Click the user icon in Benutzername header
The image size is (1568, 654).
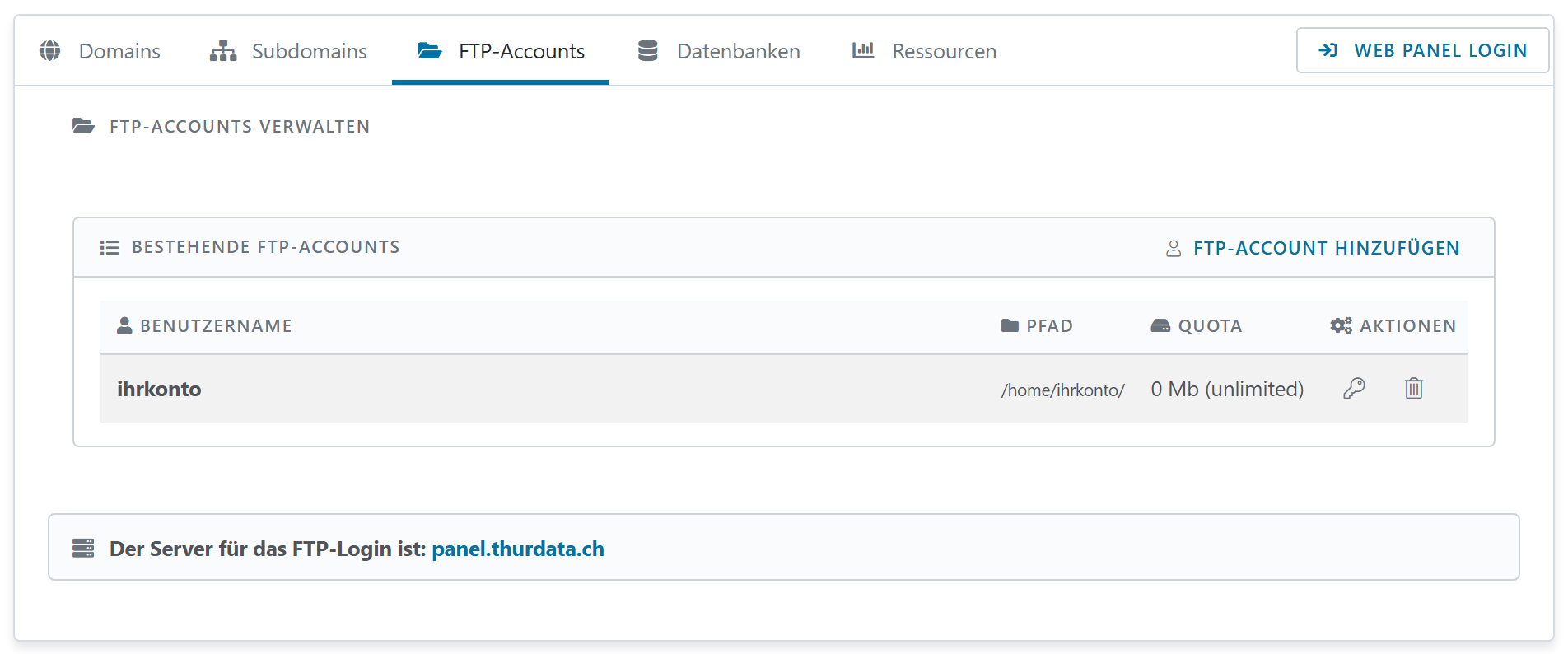pos(124,326)
